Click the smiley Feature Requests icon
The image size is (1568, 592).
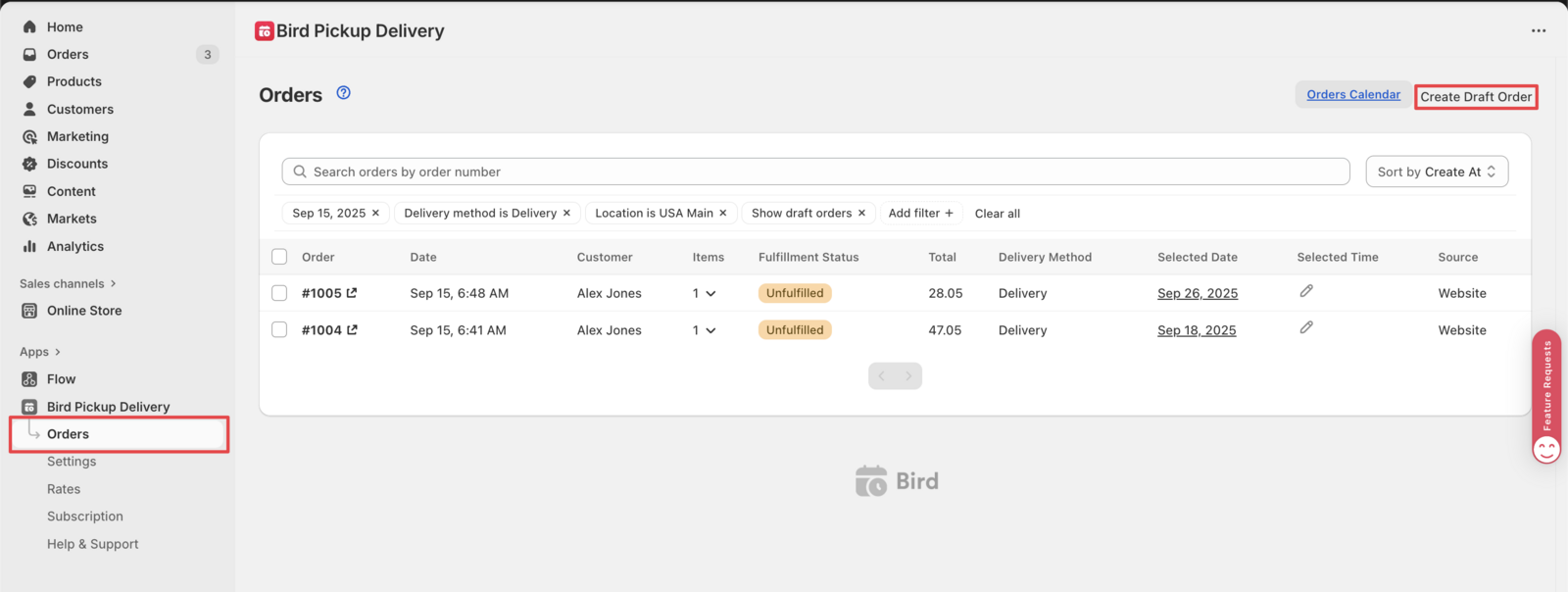[1546, 449]
